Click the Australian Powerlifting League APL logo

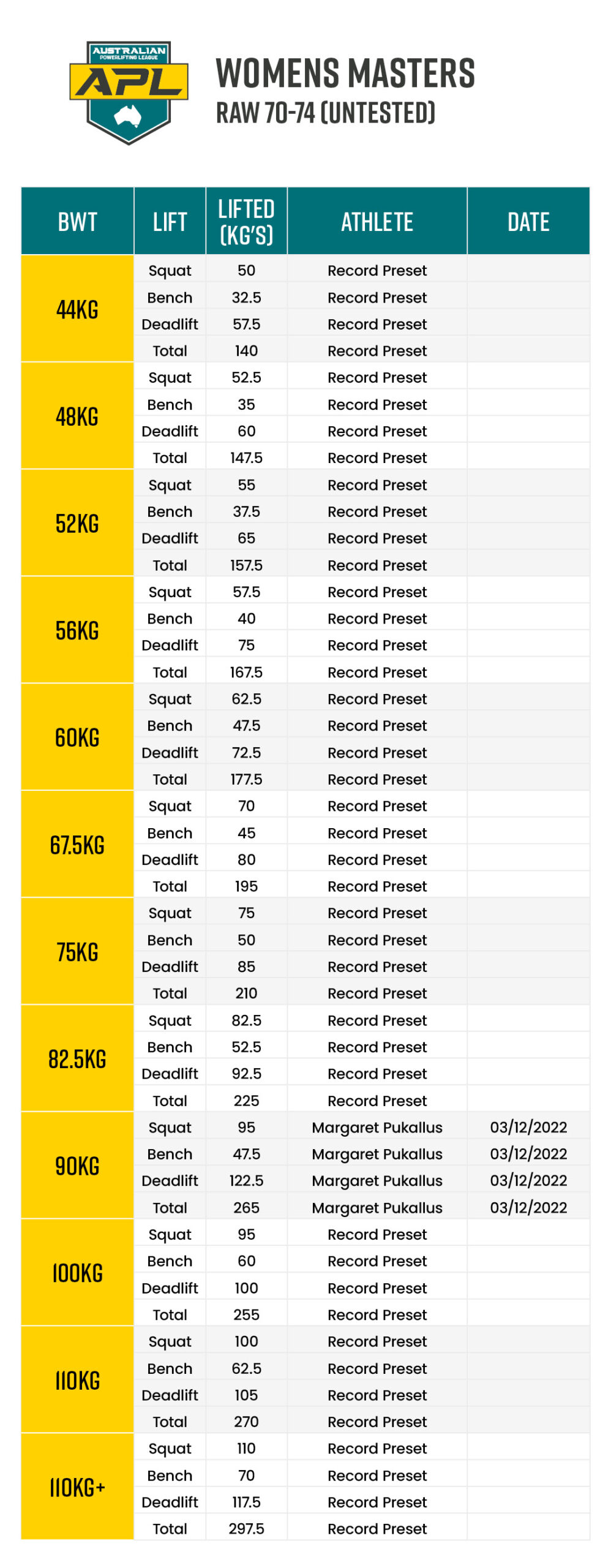click(129, 92)
